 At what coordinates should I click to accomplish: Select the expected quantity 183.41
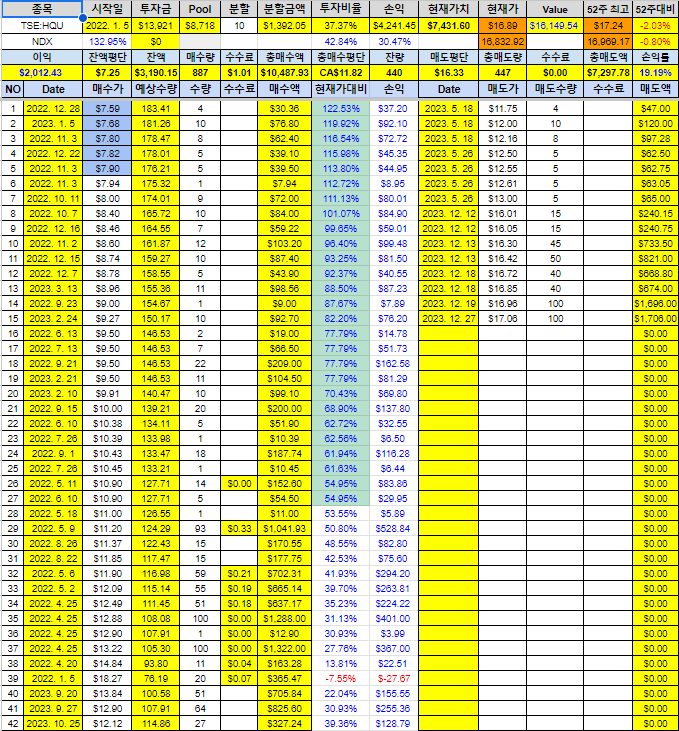(x=155, y=109)
